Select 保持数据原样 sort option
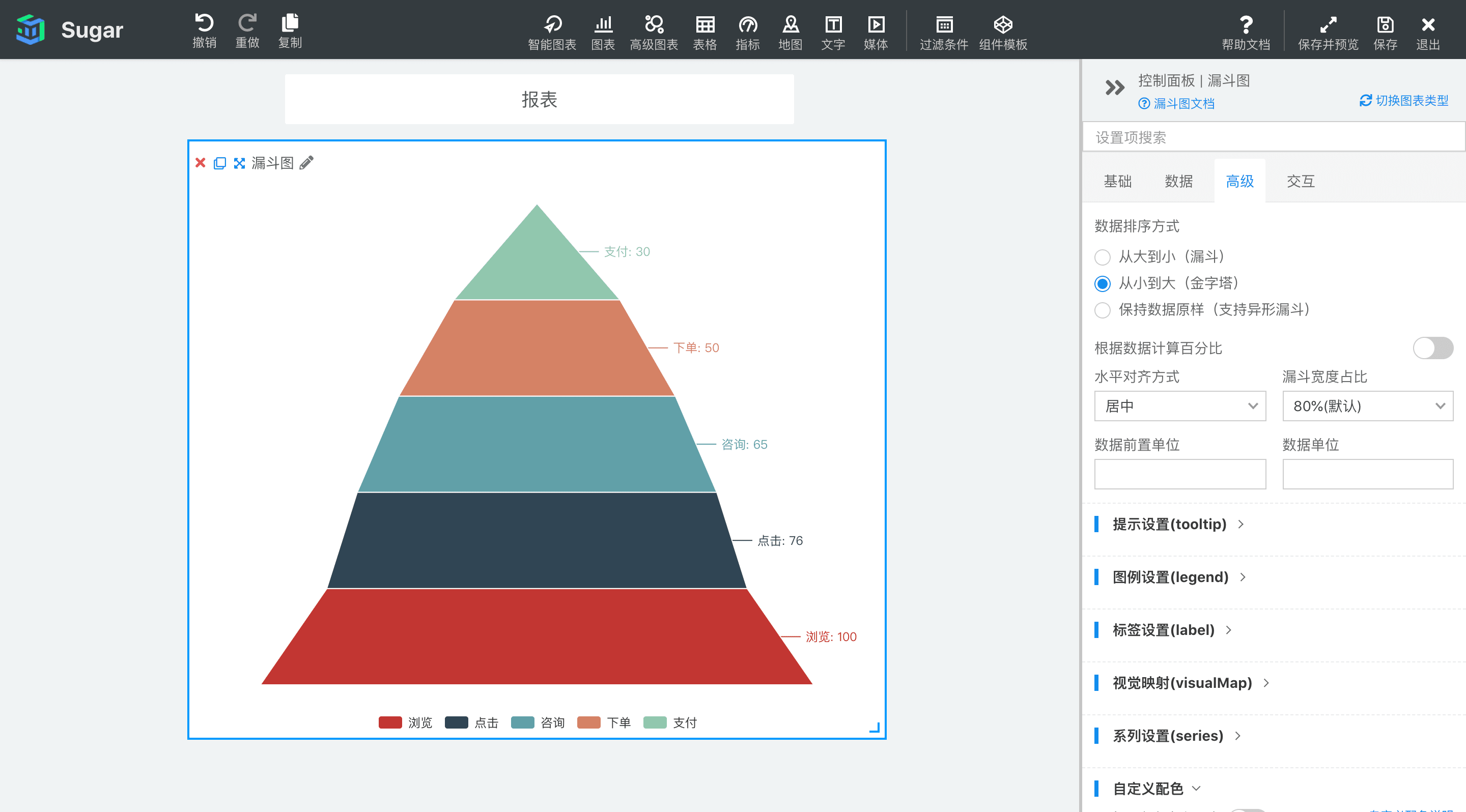Viewport: 1466px width, 812px height. pos(1103,310)
